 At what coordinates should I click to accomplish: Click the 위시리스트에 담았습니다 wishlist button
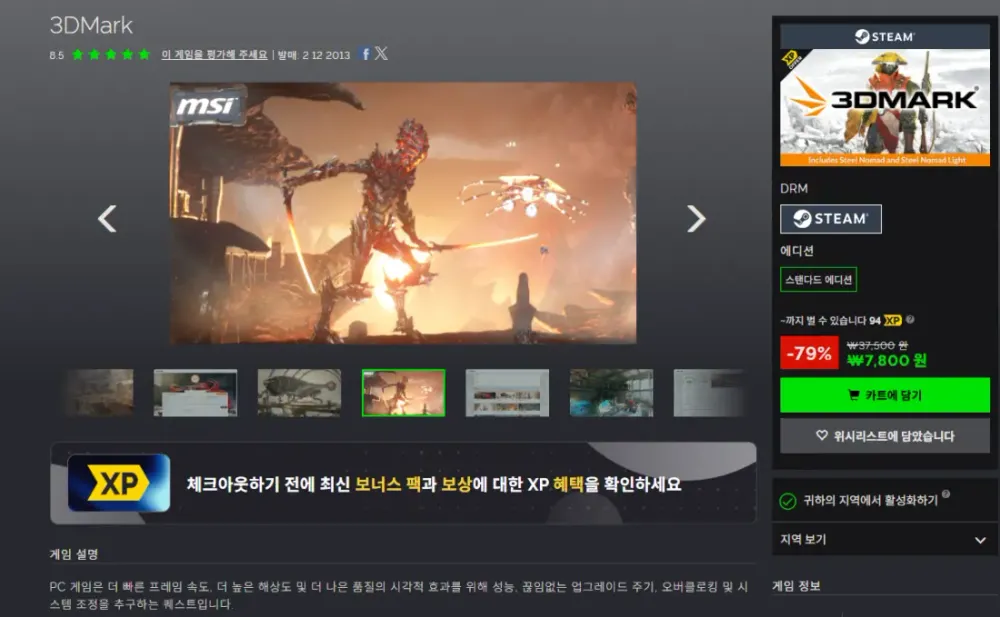tap(885, 436)
